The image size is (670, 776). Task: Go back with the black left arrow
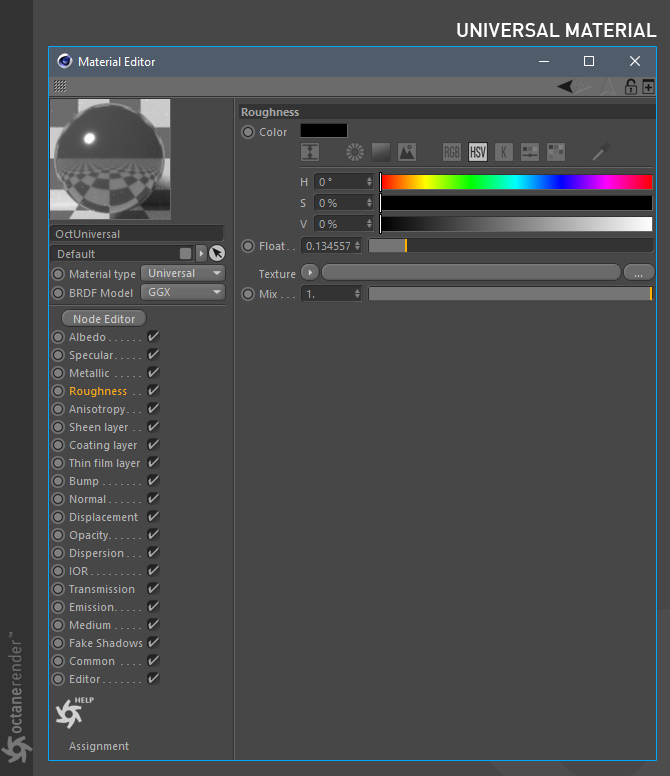coord(565,87)
